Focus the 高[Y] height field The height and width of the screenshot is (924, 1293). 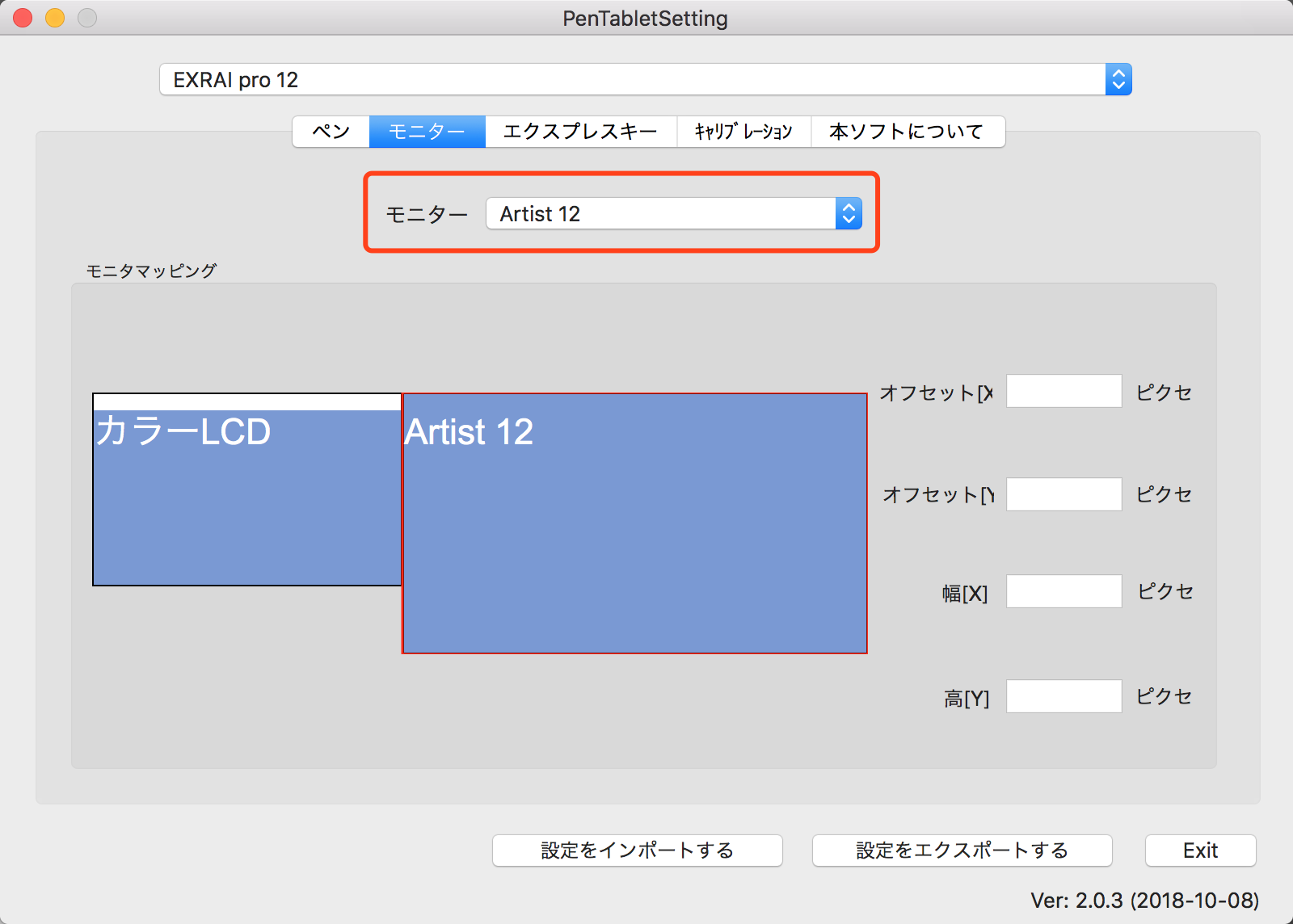[x=1063, y=696]
